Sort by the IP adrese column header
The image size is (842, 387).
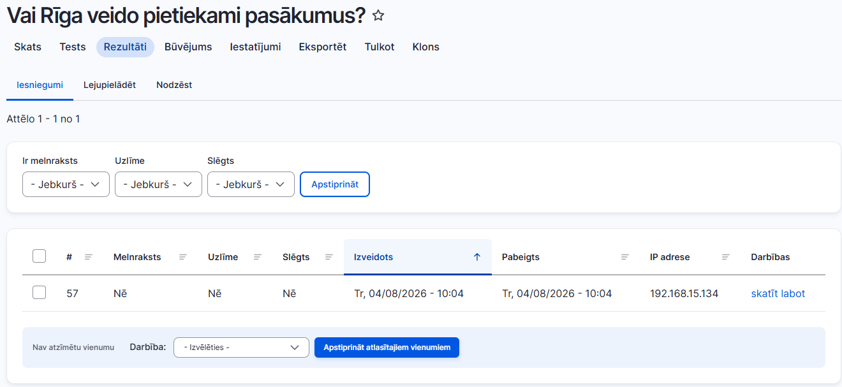click(670, 257)
